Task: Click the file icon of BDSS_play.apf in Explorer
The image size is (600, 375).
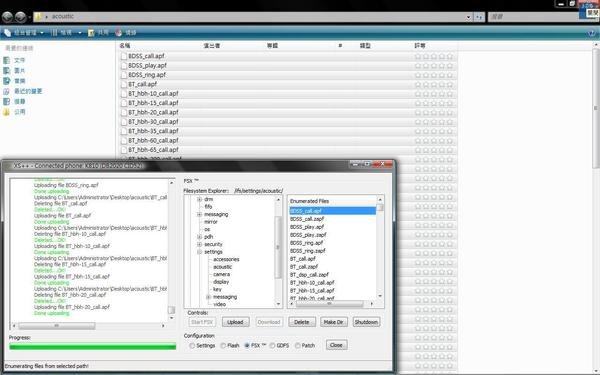Action: 124,65
